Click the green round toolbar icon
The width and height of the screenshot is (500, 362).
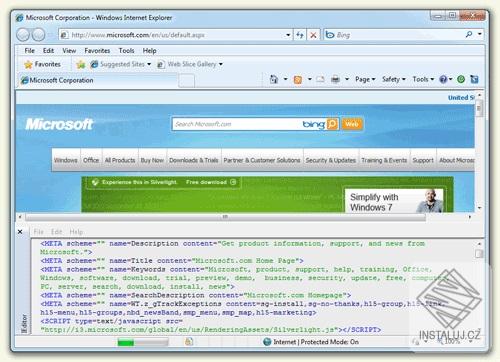[x=461, y=79]
